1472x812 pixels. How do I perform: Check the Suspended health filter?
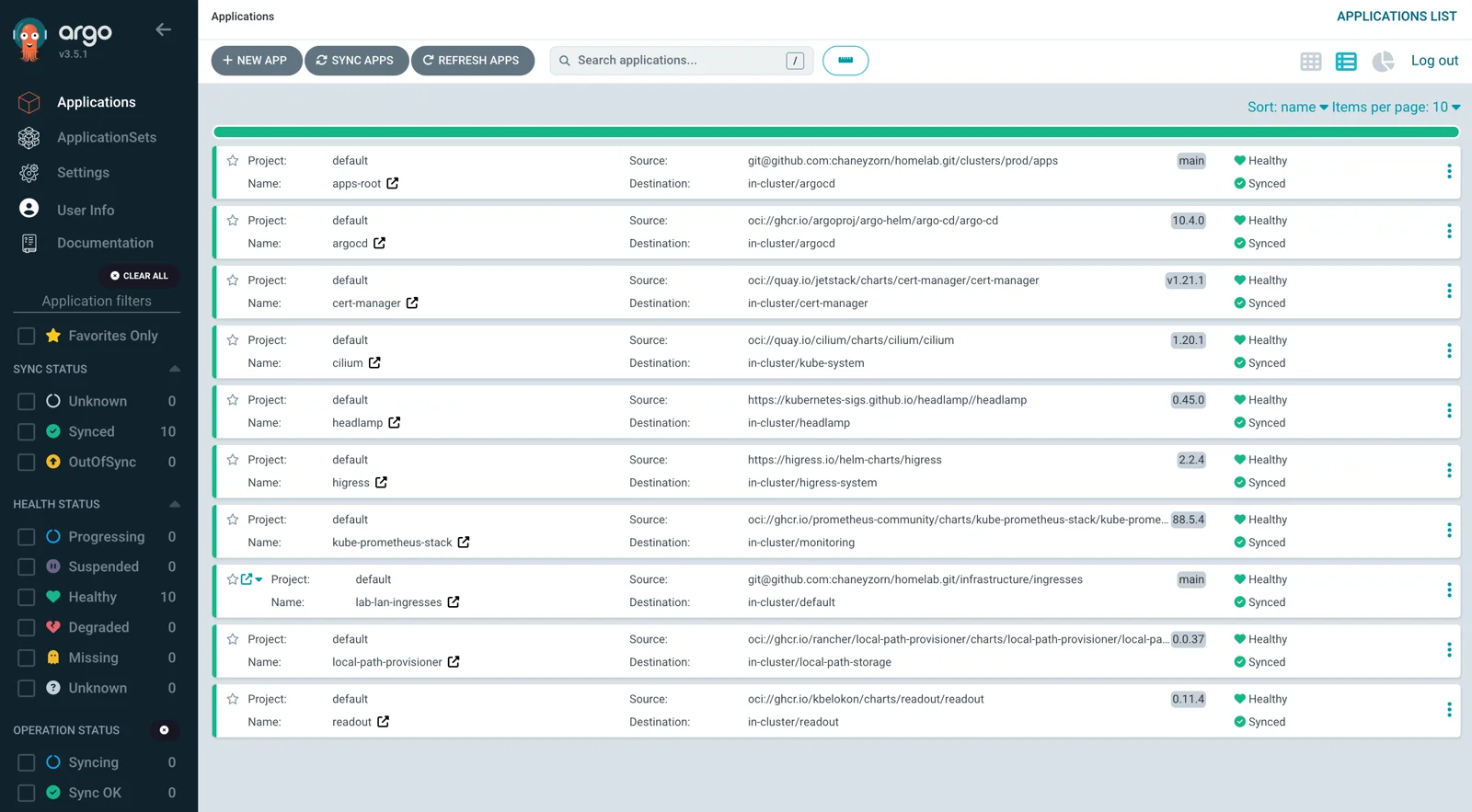[x=27, y=566]
